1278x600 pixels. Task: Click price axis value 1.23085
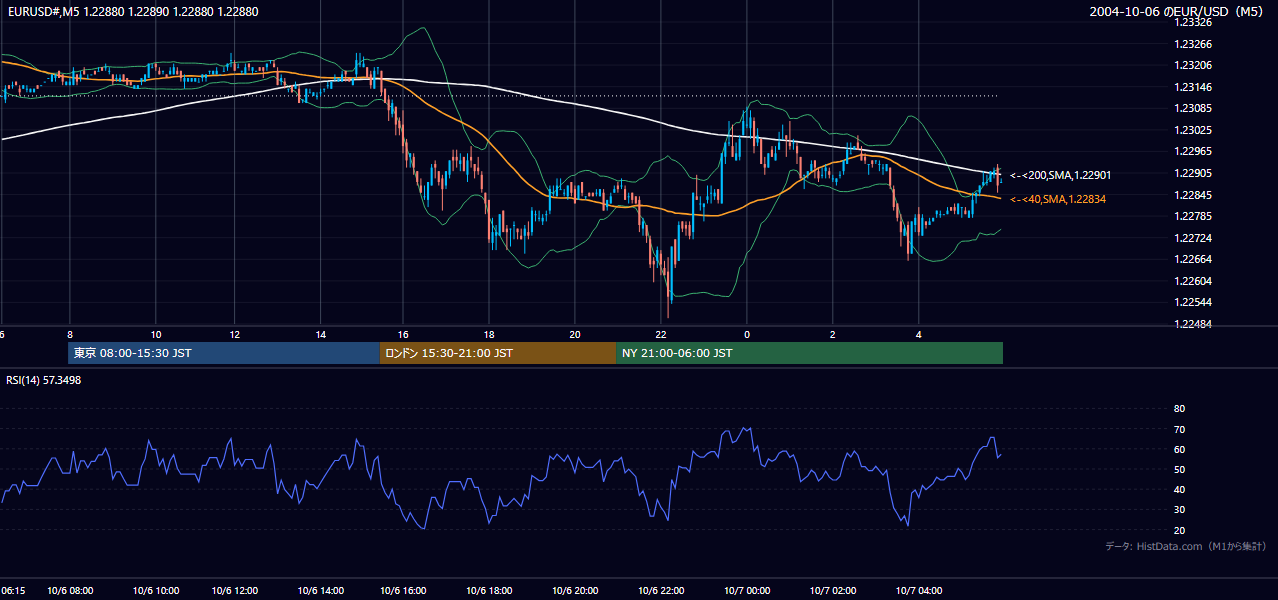coord(1192,108)
